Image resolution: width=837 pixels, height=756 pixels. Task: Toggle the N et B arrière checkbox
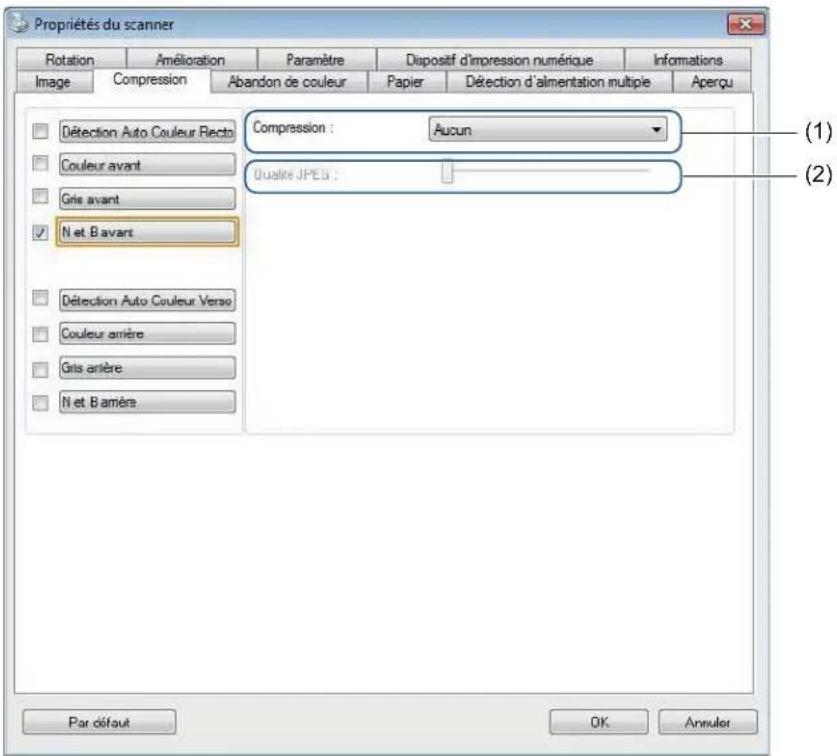pos(41,403)
